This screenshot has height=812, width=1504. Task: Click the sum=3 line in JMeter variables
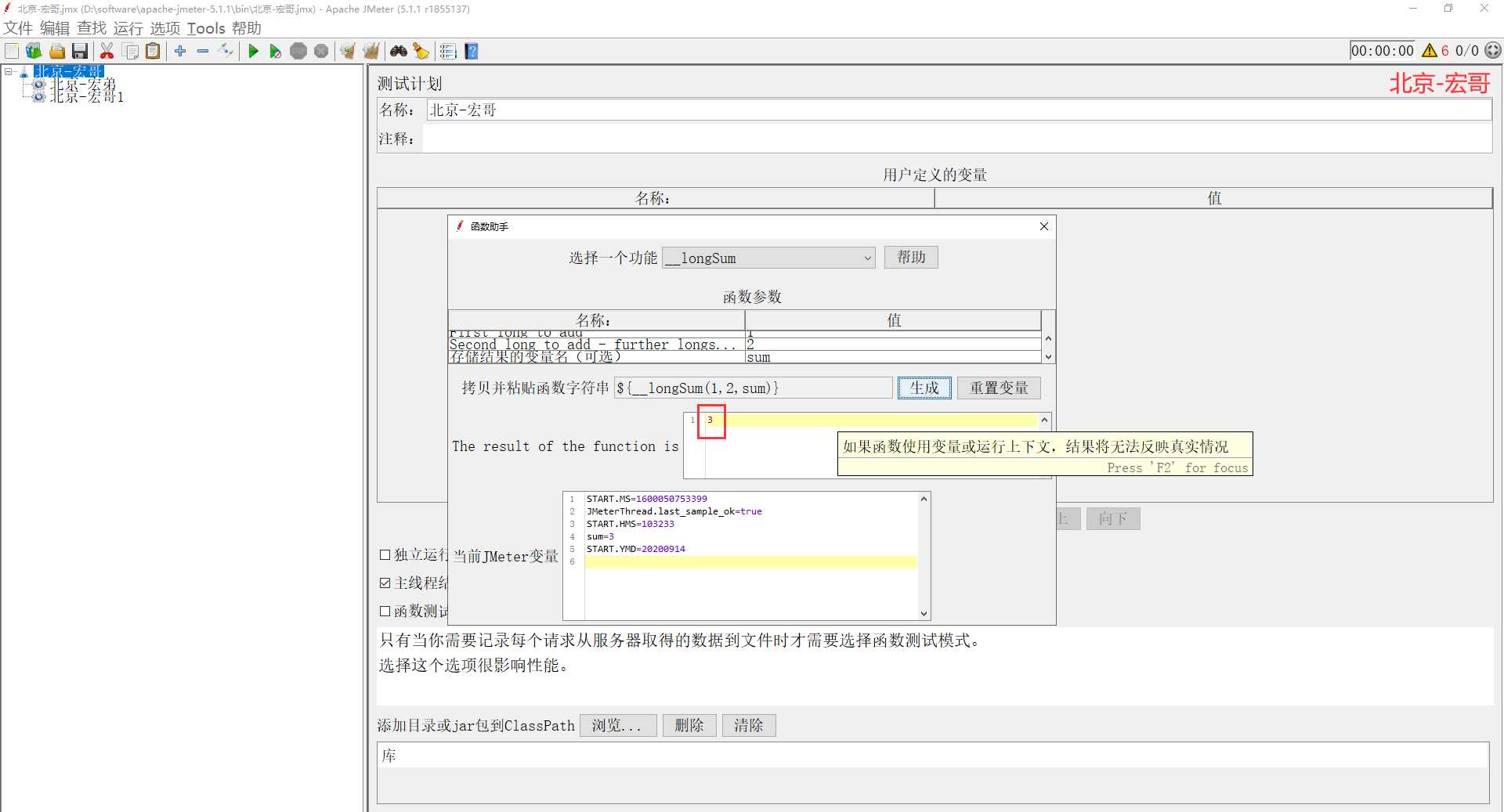tap(600, 536)
